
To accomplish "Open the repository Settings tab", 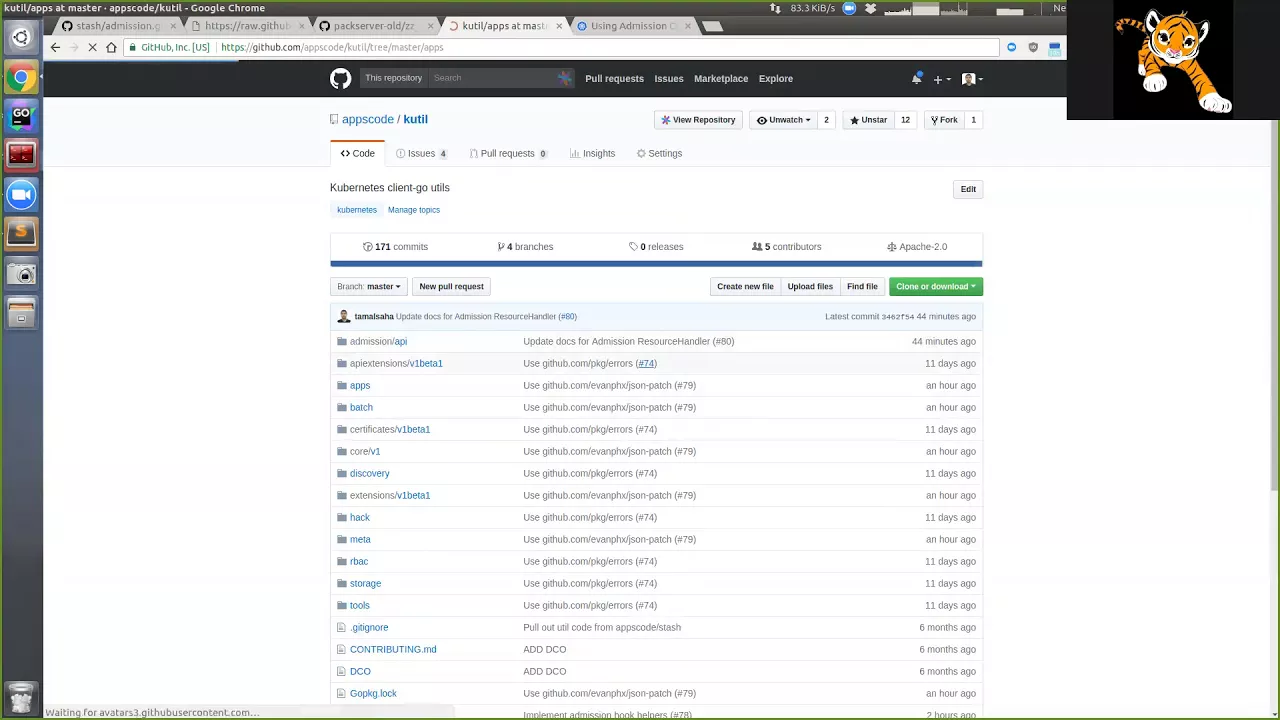I will pyautogui.click(x=659, y=153).
